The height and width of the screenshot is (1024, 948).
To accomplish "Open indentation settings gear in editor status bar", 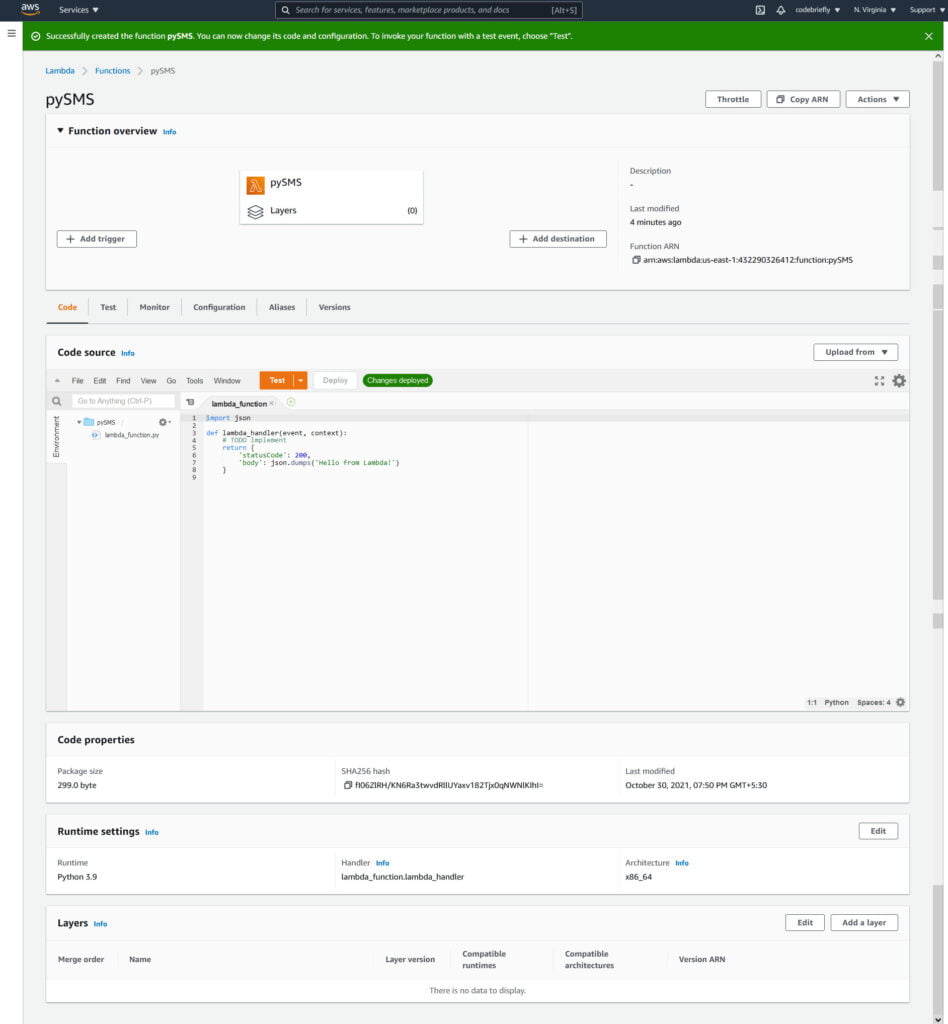I will coord(899,702).
